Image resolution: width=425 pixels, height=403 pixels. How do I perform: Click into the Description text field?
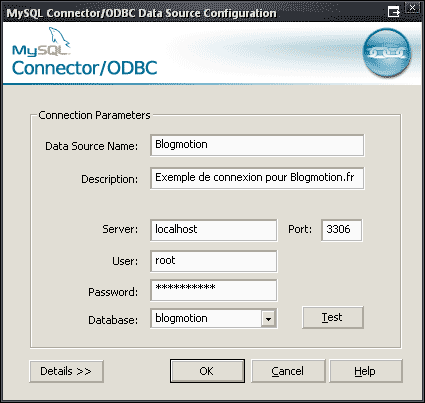(257, 178)
